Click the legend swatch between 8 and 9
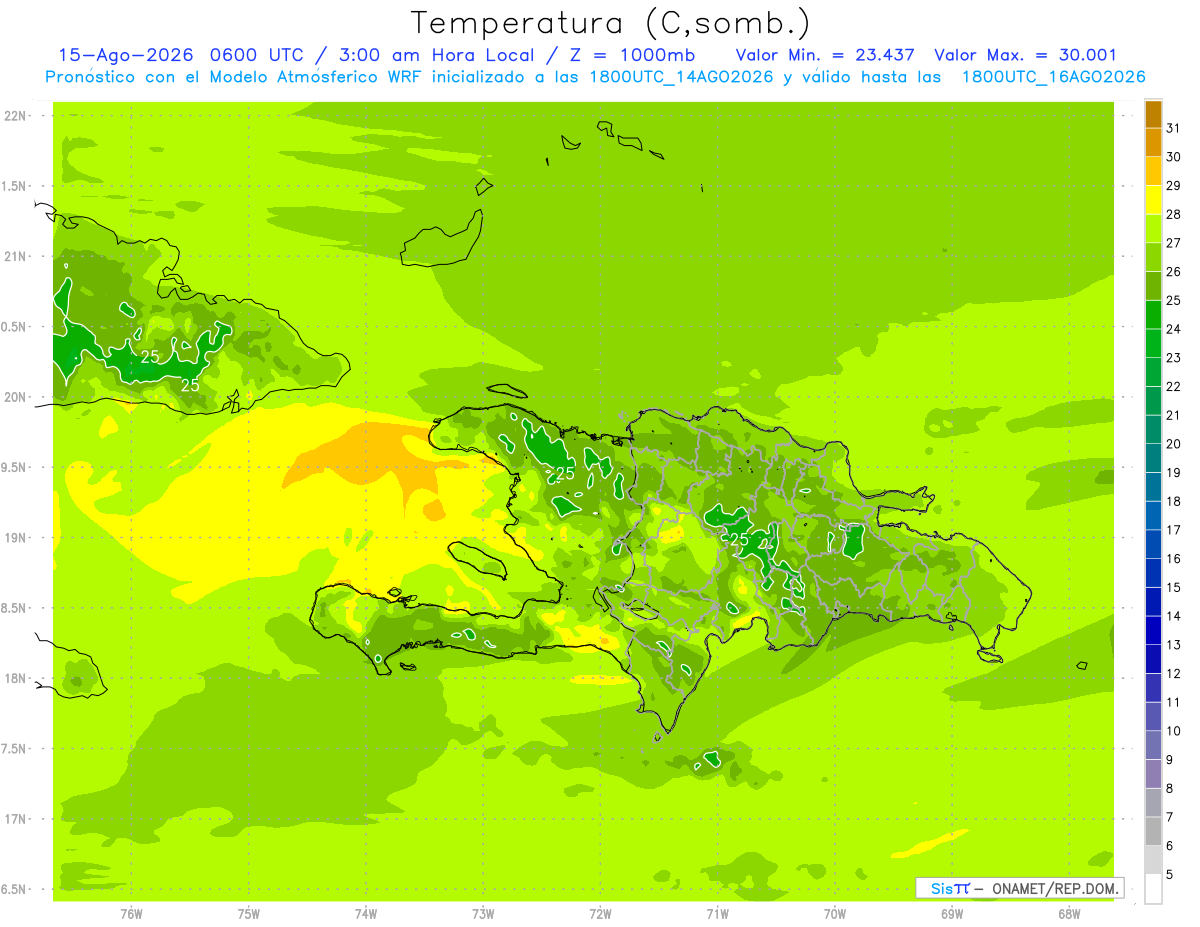 coord(1153,774)
